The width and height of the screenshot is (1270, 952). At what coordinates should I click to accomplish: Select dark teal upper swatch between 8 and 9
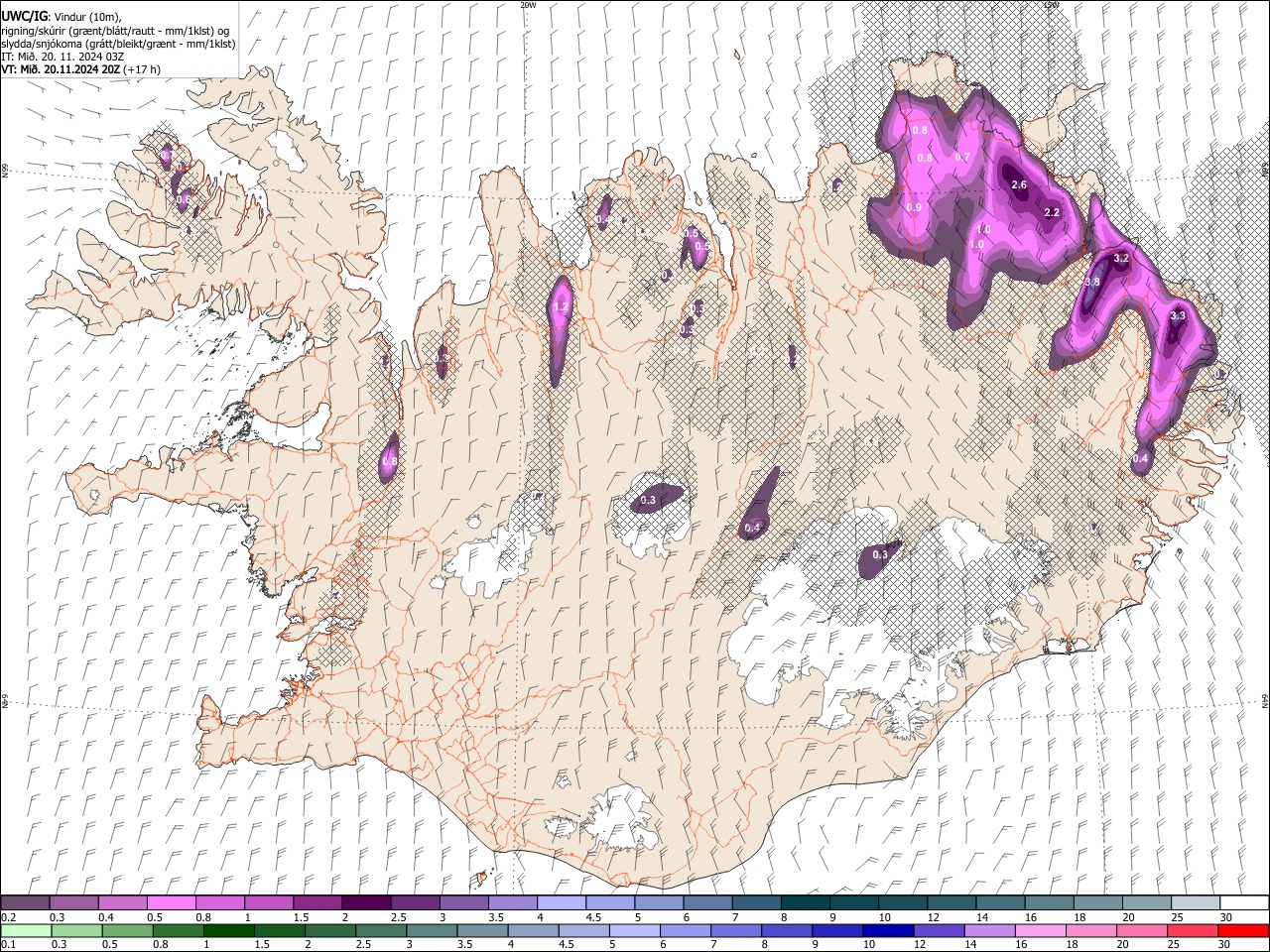tap(805, 903)
